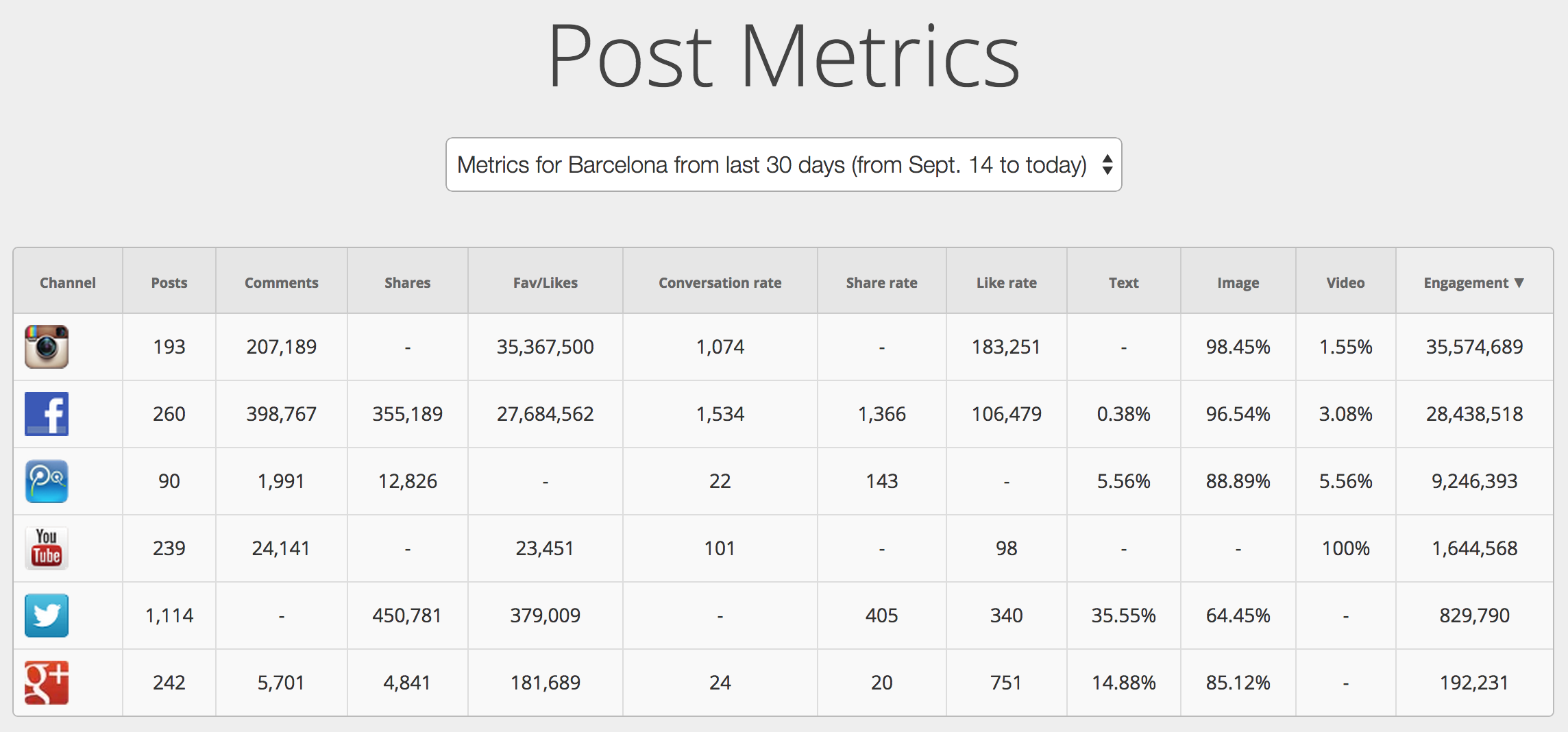Click the Image column header

pos(1238,282)
